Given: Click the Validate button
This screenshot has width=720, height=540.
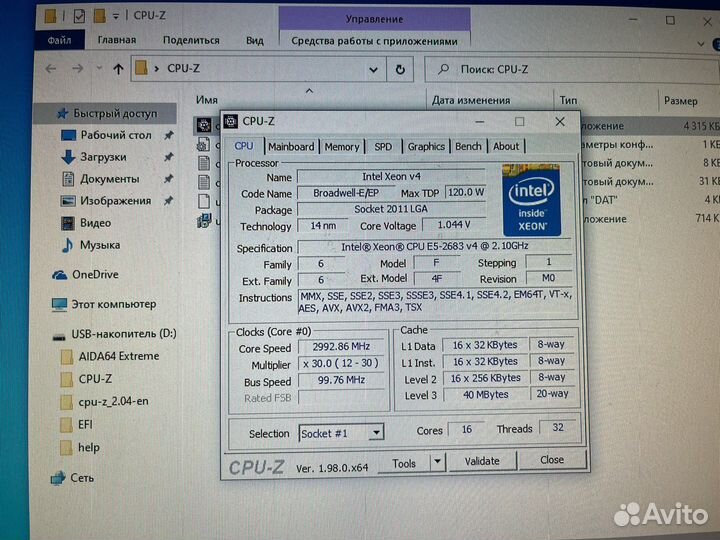Looking at the screenshot, I should pos(482,461).
